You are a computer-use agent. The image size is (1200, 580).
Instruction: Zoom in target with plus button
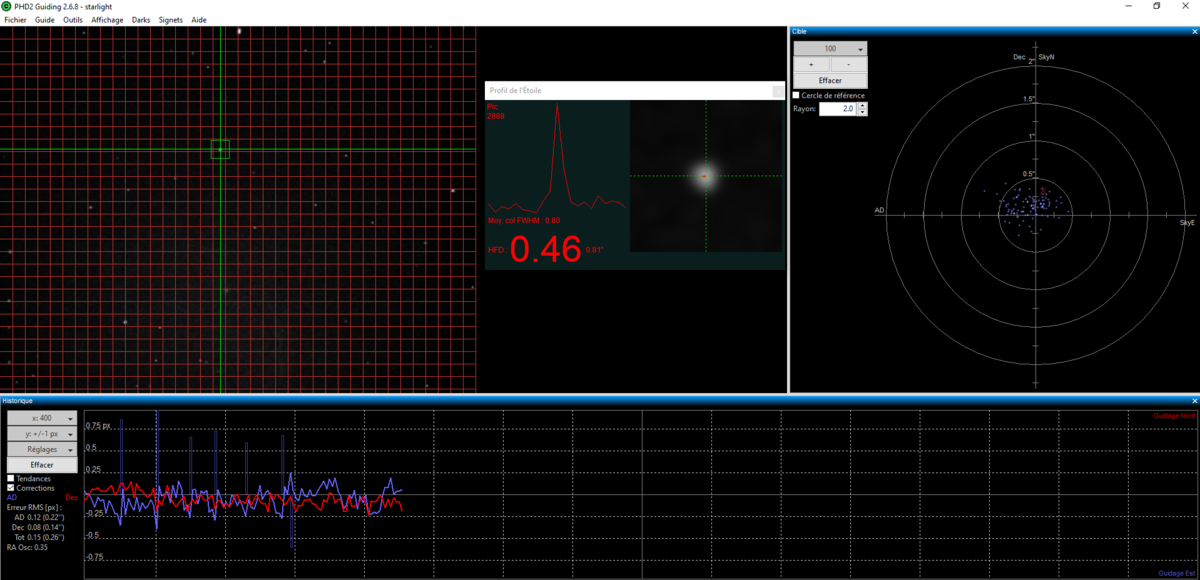click(811, 64)
